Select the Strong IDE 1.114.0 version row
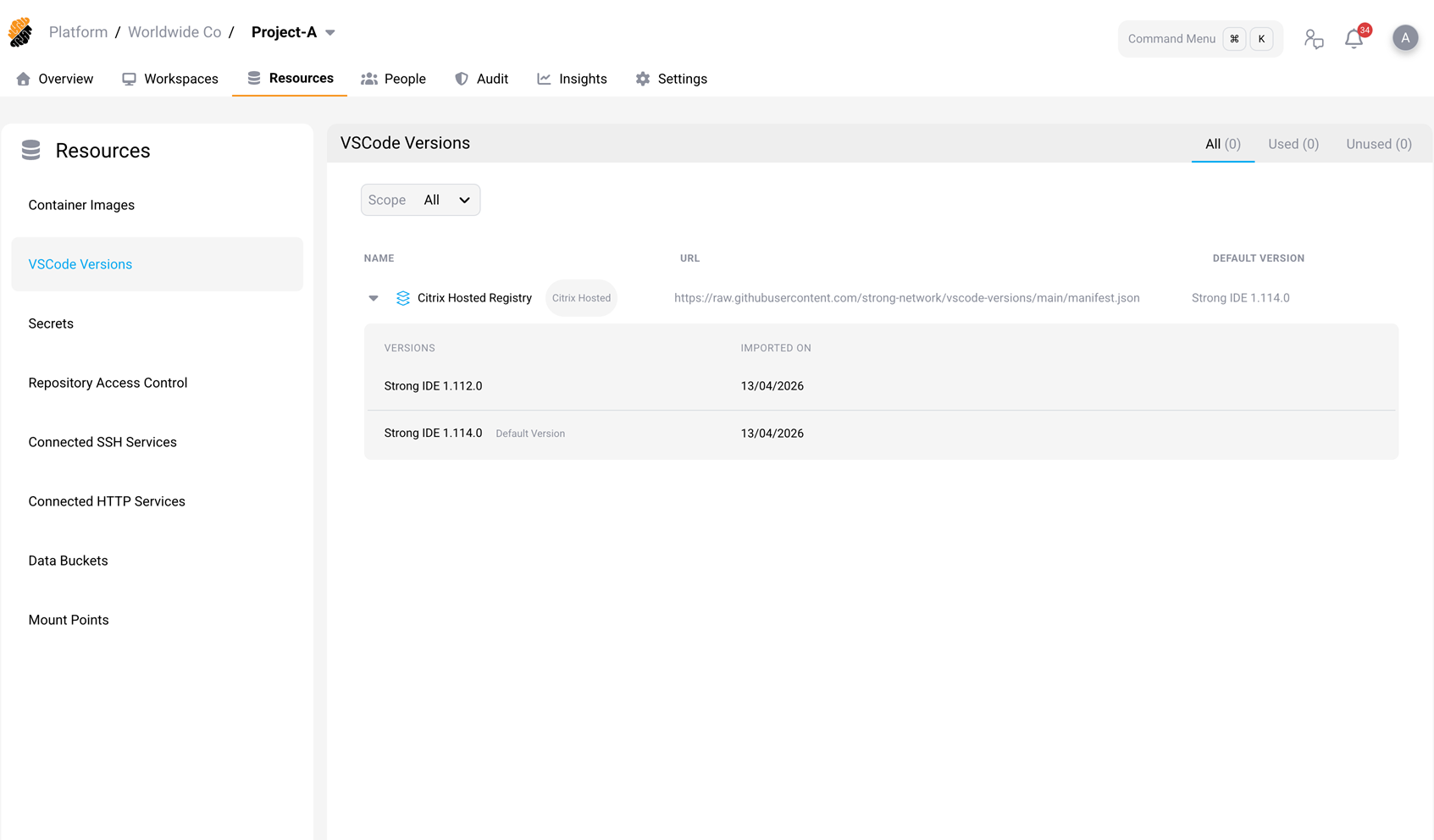Image resolution: width=1434 pixels, height=840 pixels. tap(881, 434)
